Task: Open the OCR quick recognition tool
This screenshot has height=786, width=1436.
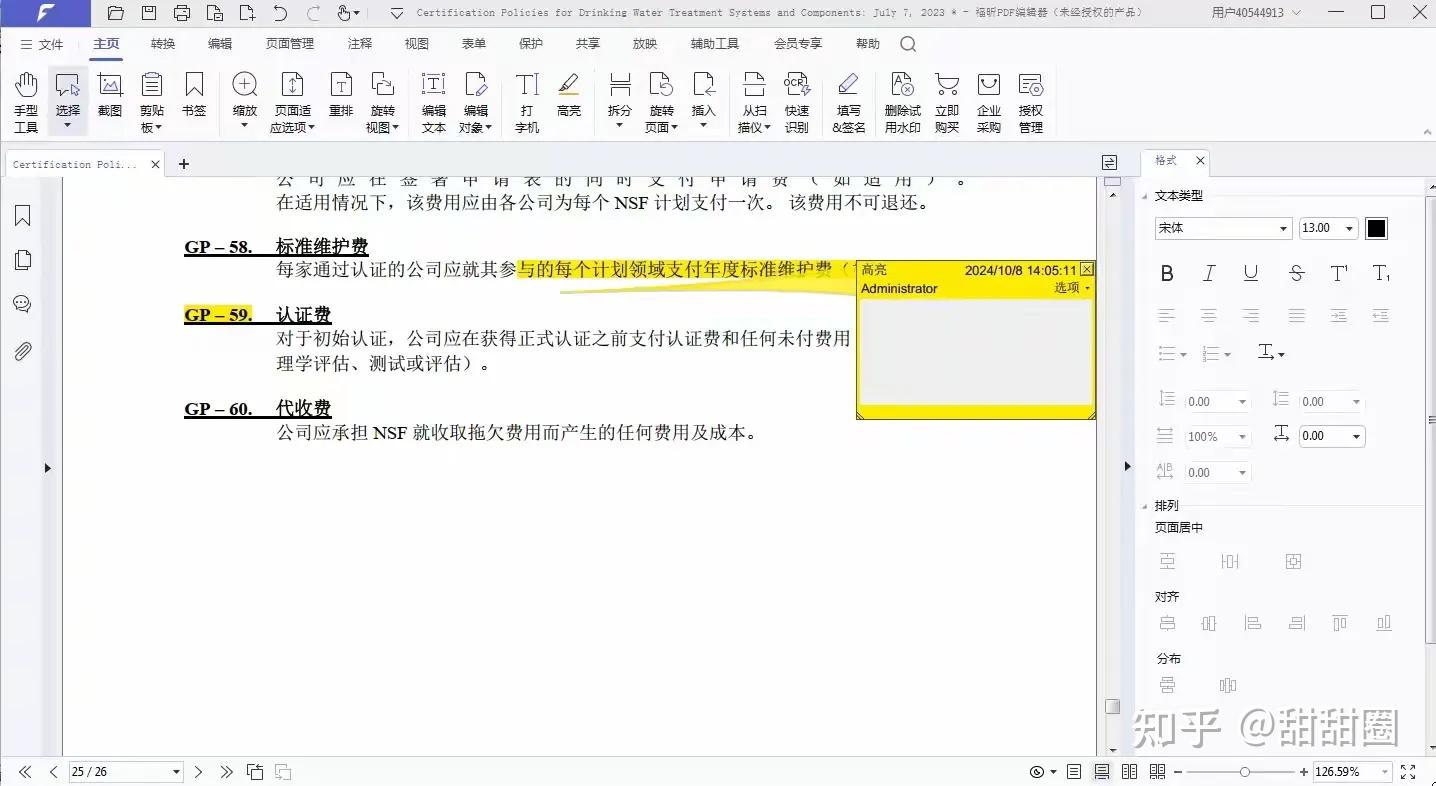Action: tap(797, 102)
